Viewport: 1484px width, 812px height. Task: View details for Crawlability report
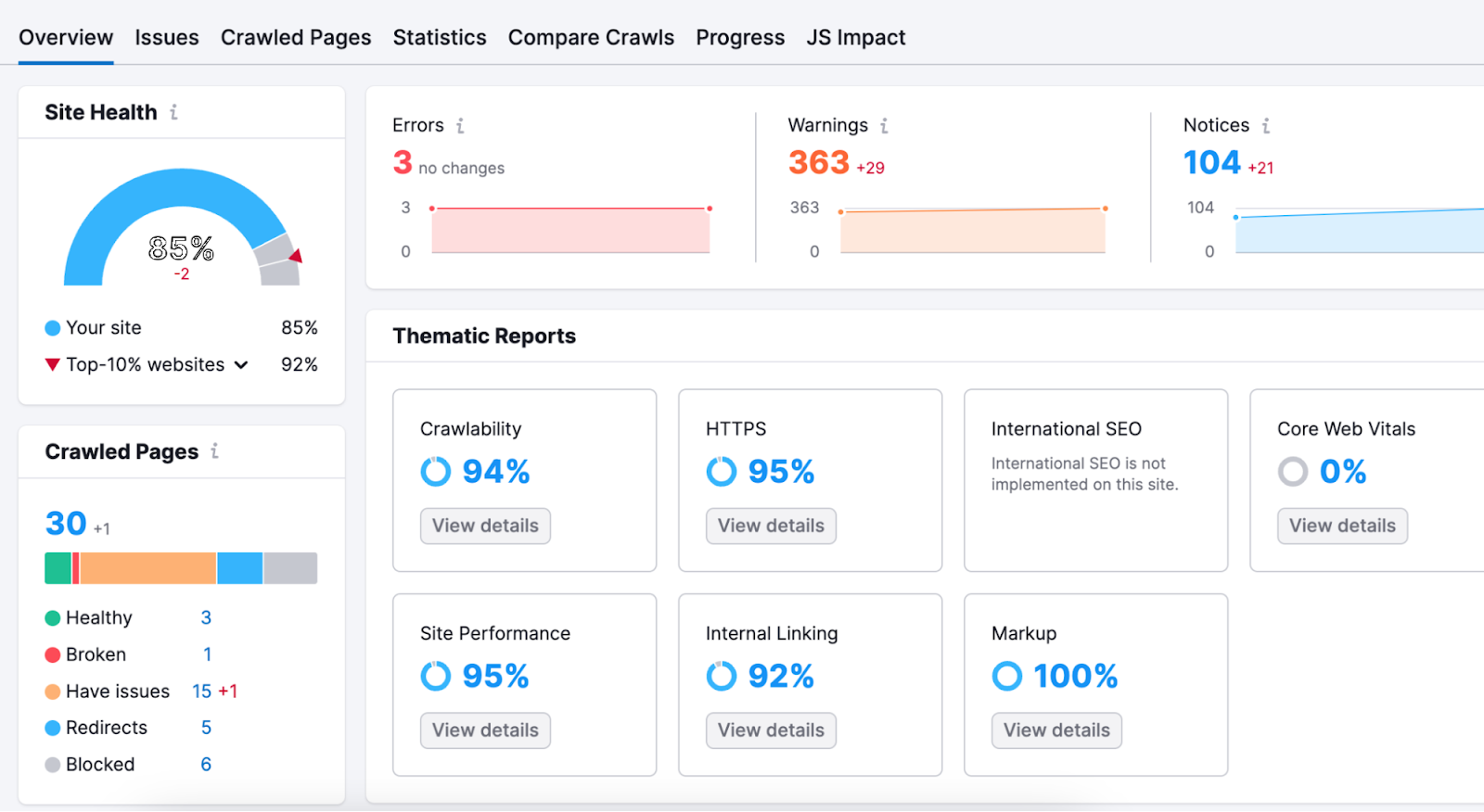[485, 526]
